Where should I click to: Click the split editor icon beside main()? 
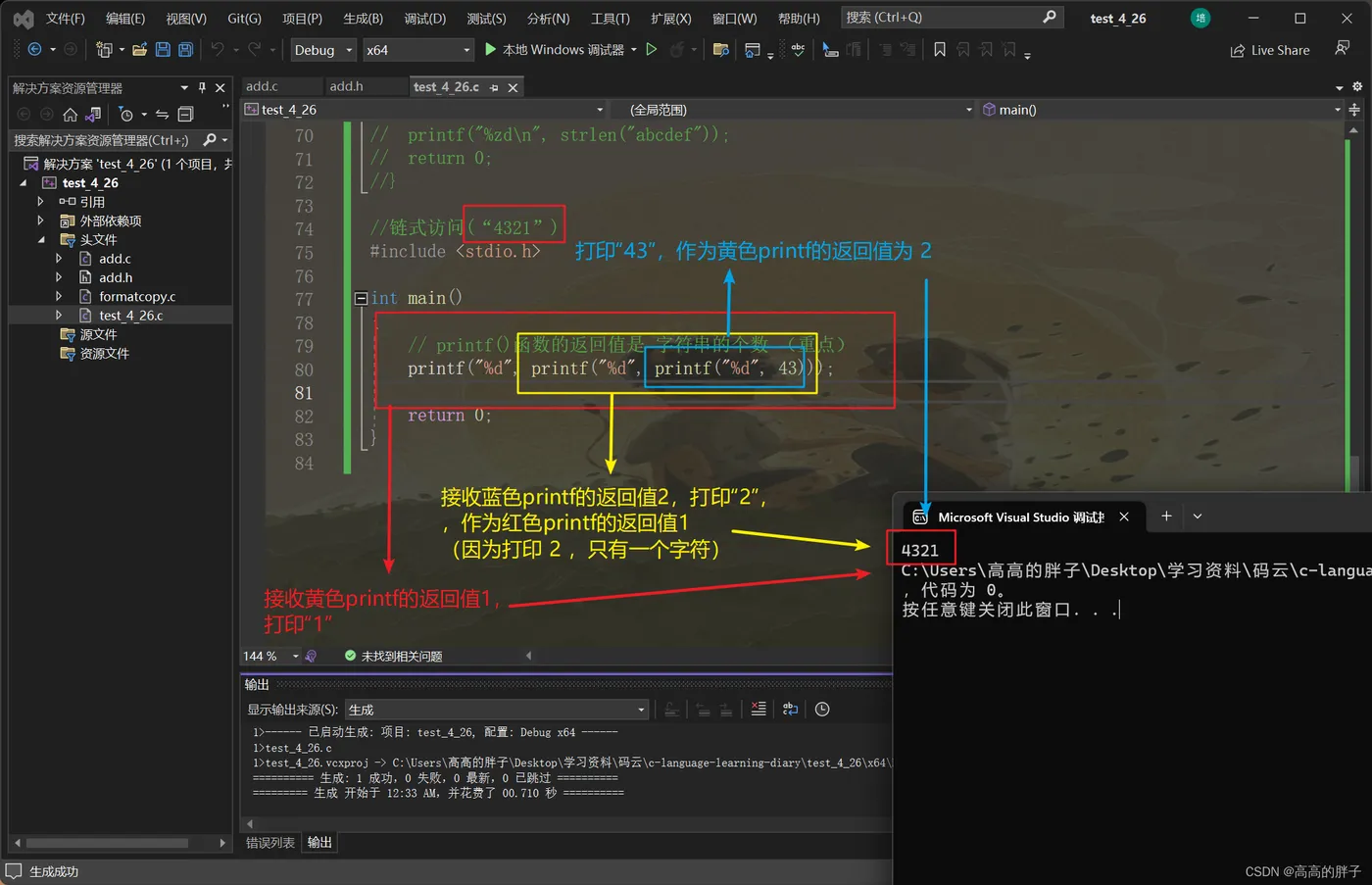pyautogui.click(x=1354, y=110)
